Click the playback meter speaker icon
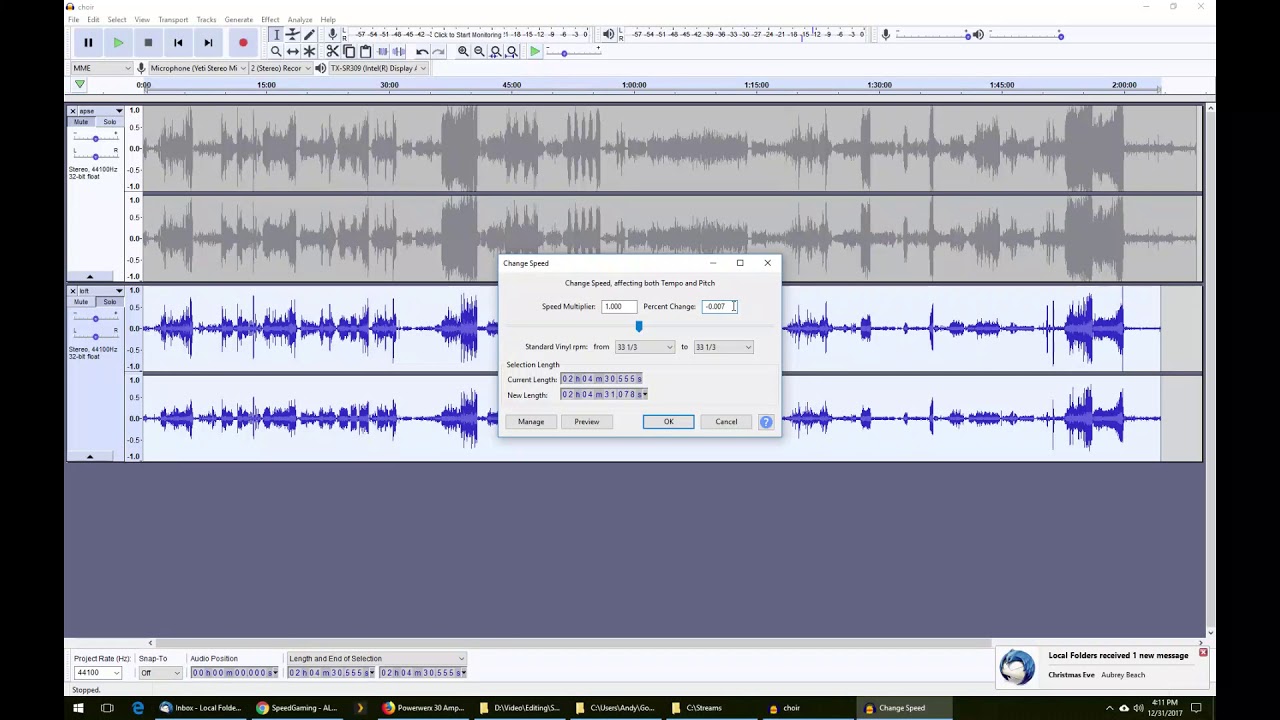This screenshot has width=1280, height=720. tap(608, 35)
